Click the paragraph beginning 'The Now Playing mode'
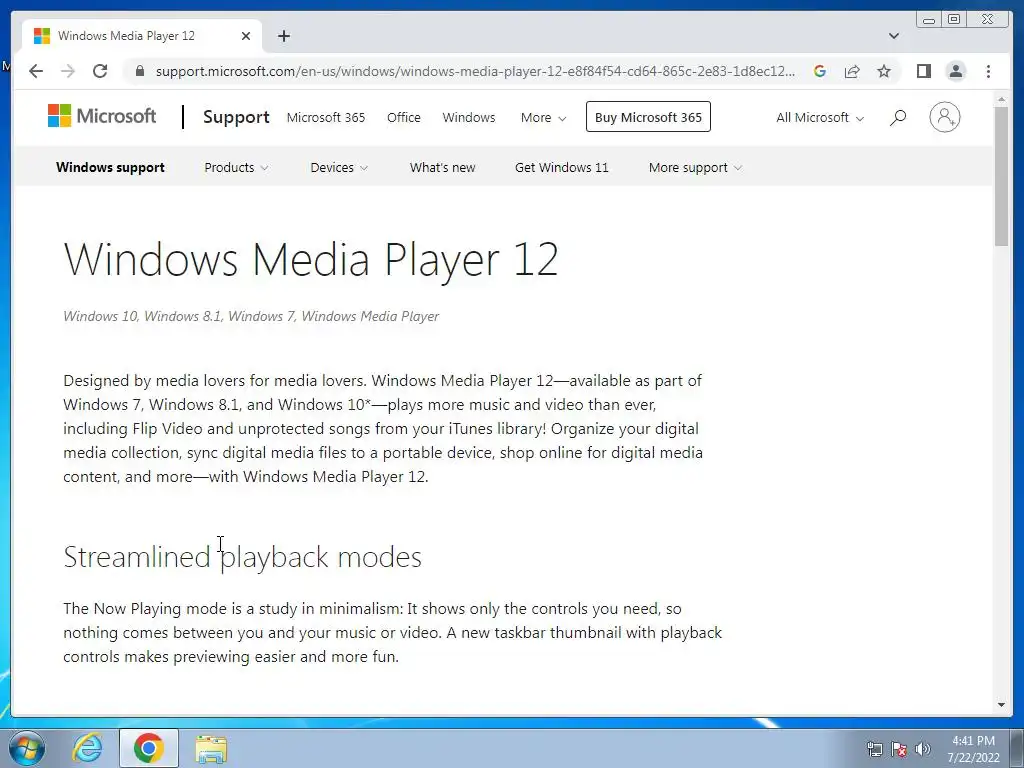The width and height of the screenshot is (1024, 768). [392, 632]
